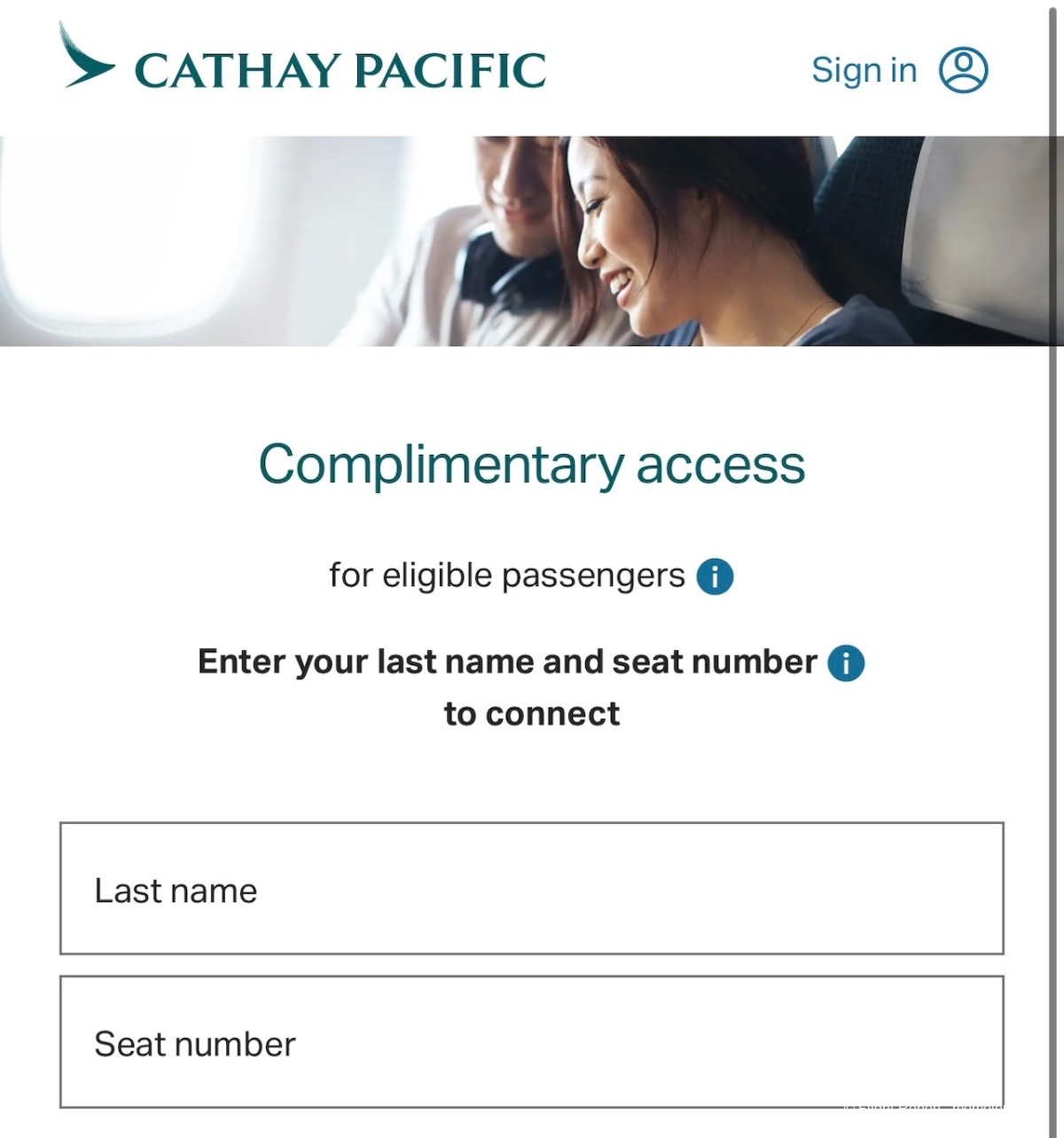Screen dimensions: 1064x1138
Task: Click the Complimentary access heading
Action: pyautogui.click(x=532, y=464)
